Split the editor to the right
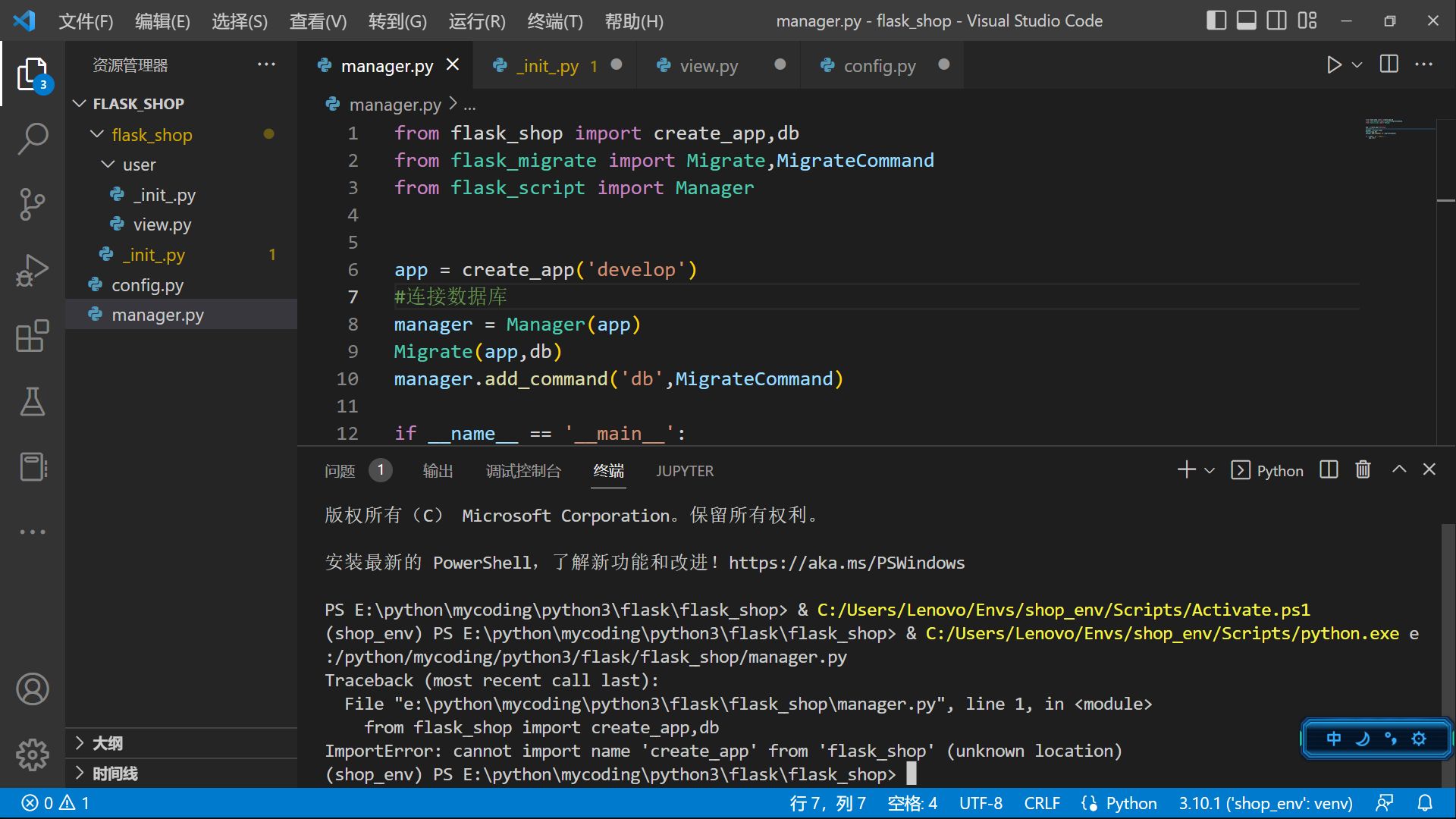The width and height of the screenshot is (1456, 819). 1389,64
